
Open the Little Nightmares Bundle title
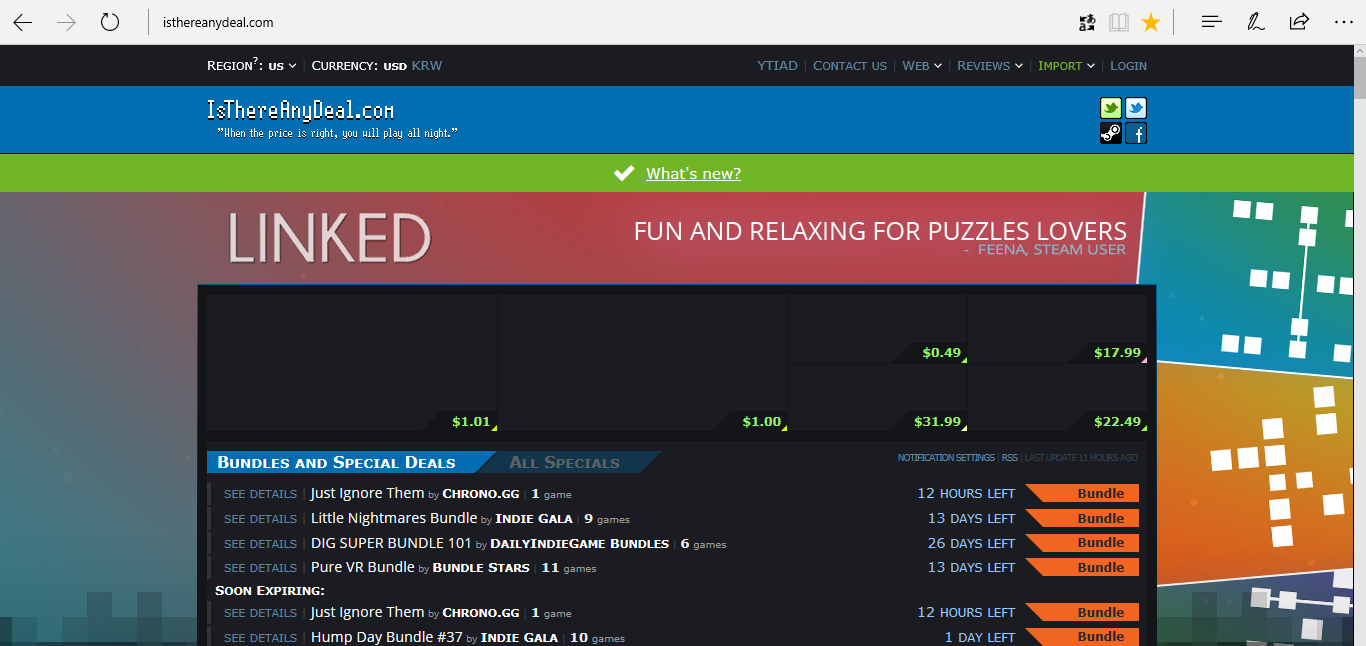(x=394, y=518)
